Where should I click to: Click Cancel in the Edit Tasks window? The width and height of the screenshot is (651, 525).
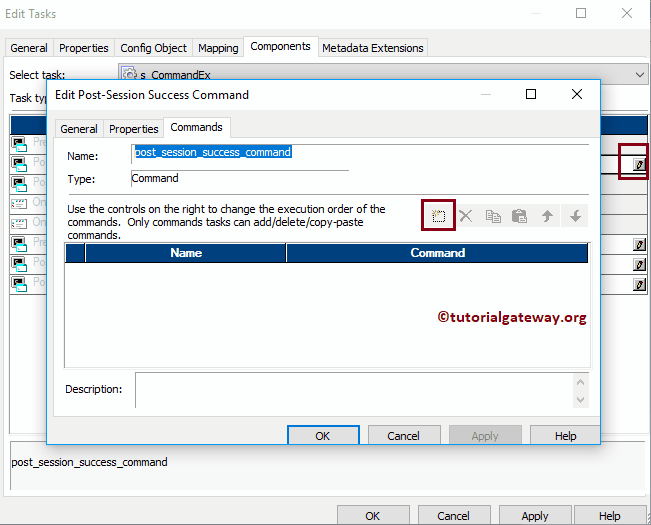click(454, 515)
